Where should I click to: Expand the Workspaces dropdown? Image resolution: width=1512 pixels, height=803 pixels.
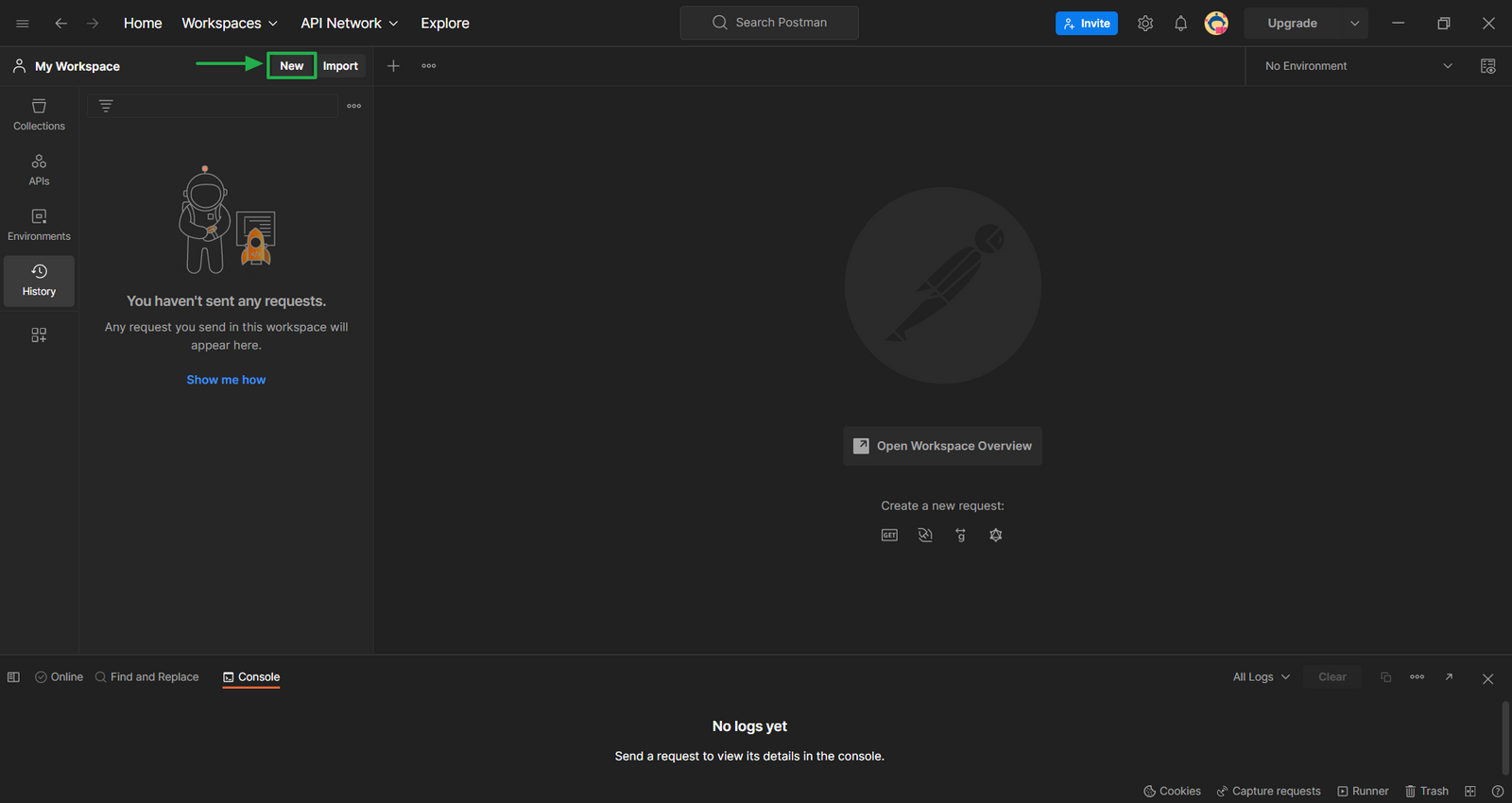tap(230, 24)
